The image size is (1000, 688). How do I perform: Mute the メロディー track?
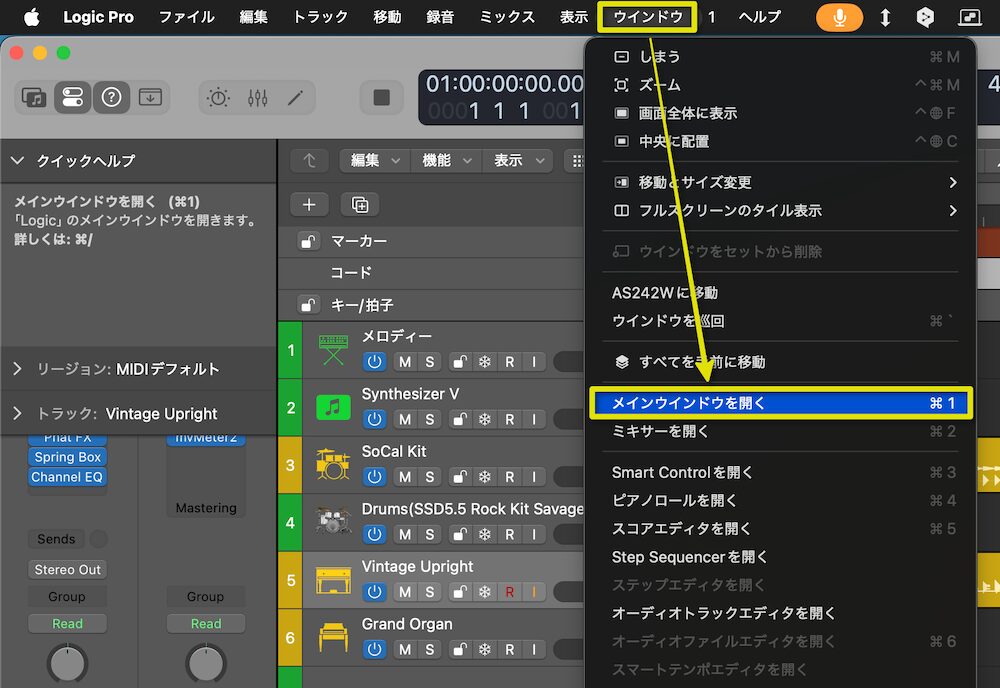405,361
